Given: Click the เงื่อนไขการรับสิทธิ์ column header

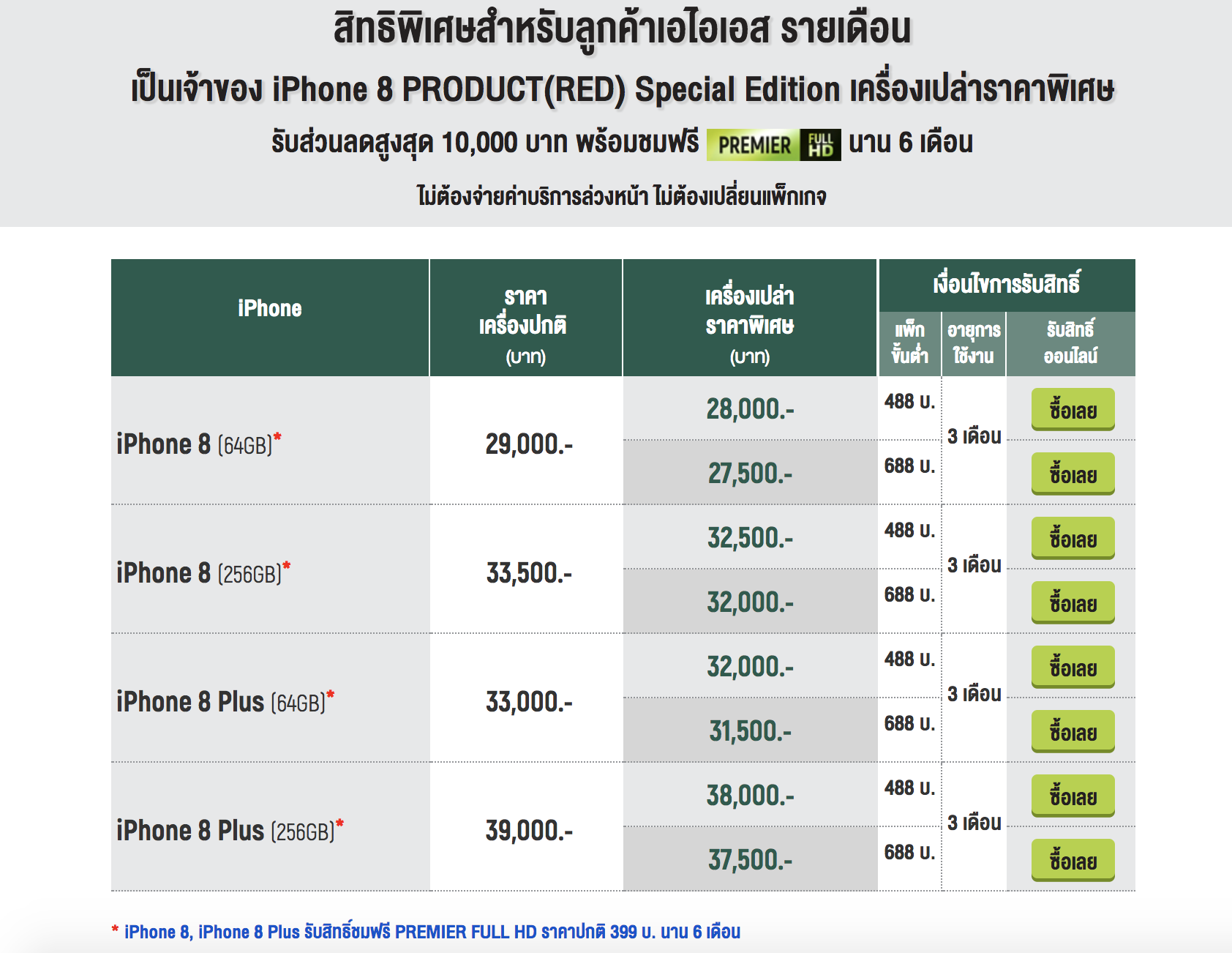Looking at the screenshot, I should [x=1007, y=284].
